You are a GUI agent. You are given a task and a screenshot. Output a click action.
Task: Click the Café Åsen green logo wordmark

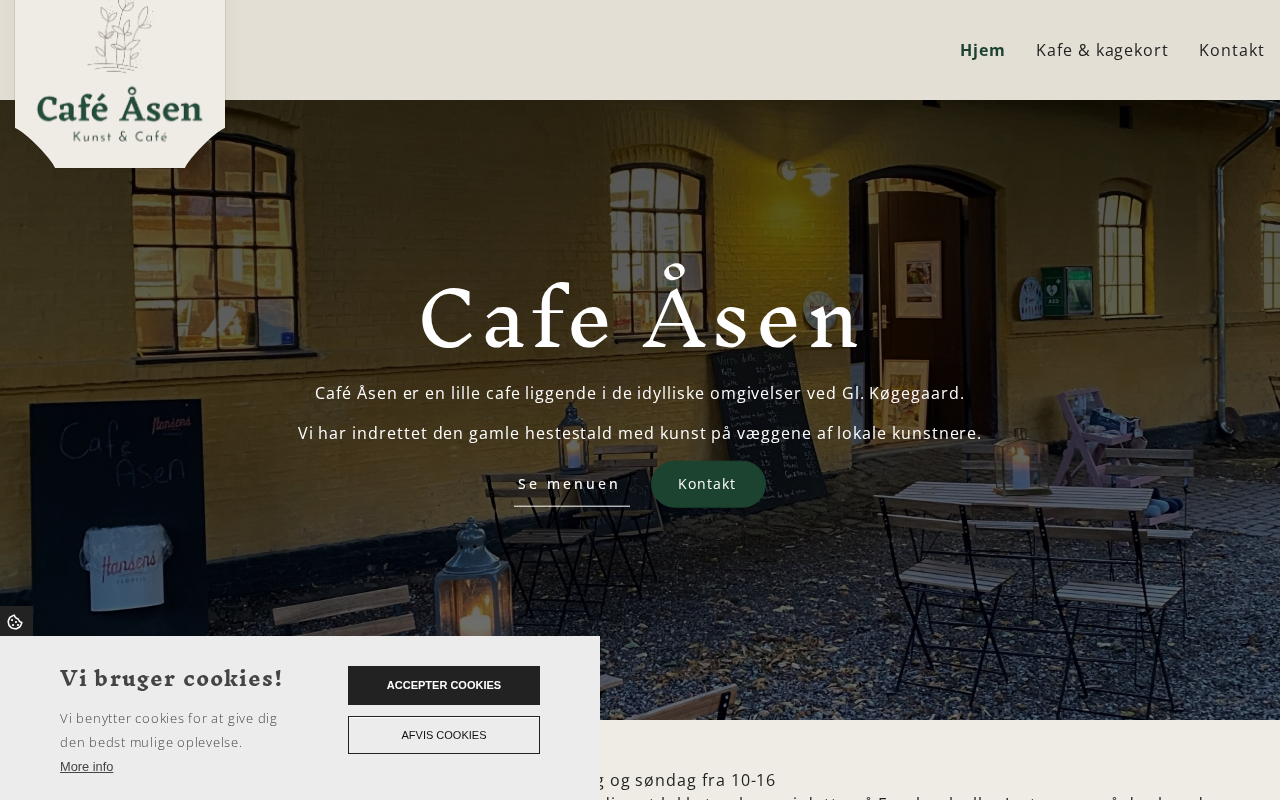point(120,107)
